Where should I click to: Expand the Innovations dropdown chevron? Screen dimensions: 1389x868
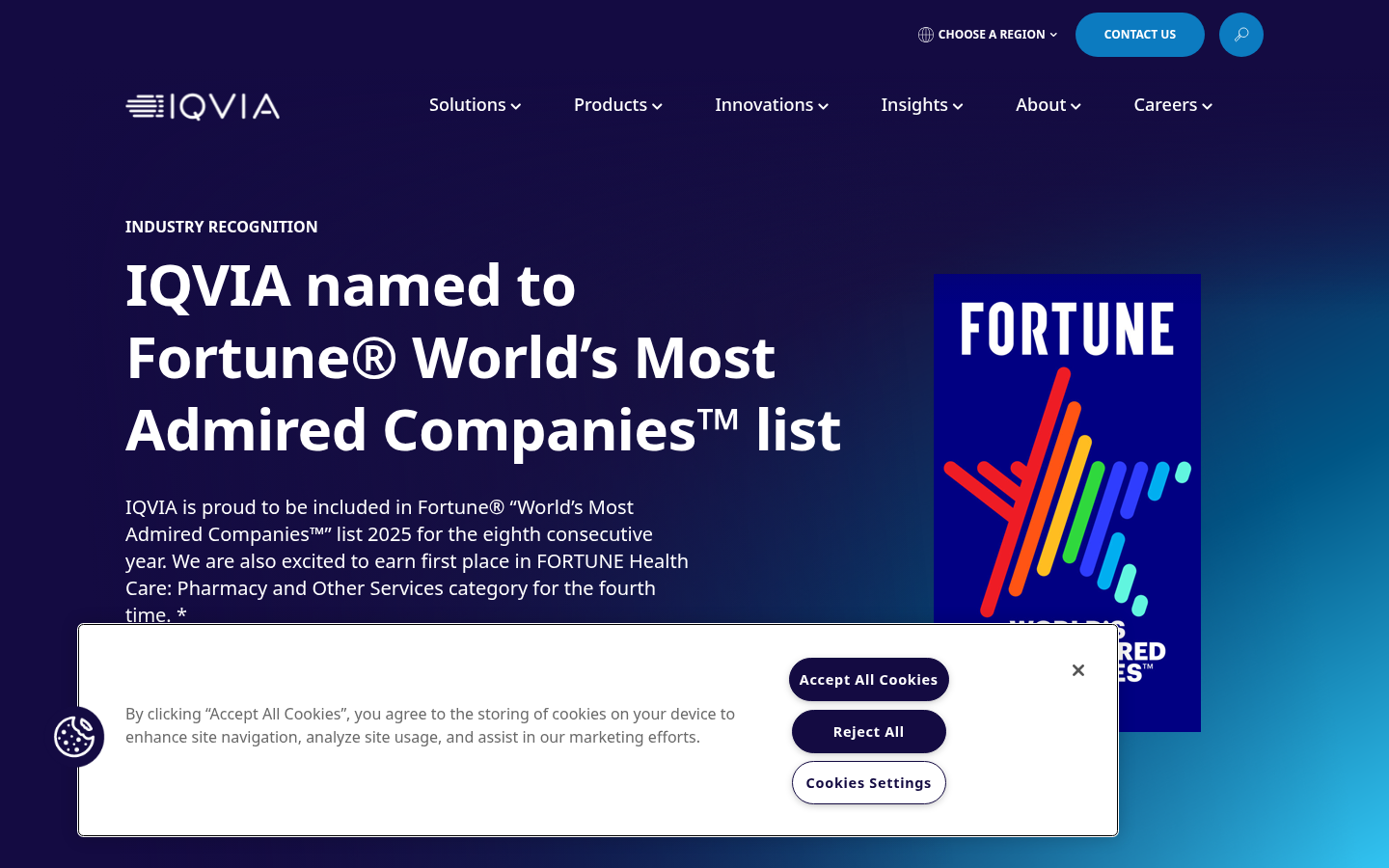824,106
